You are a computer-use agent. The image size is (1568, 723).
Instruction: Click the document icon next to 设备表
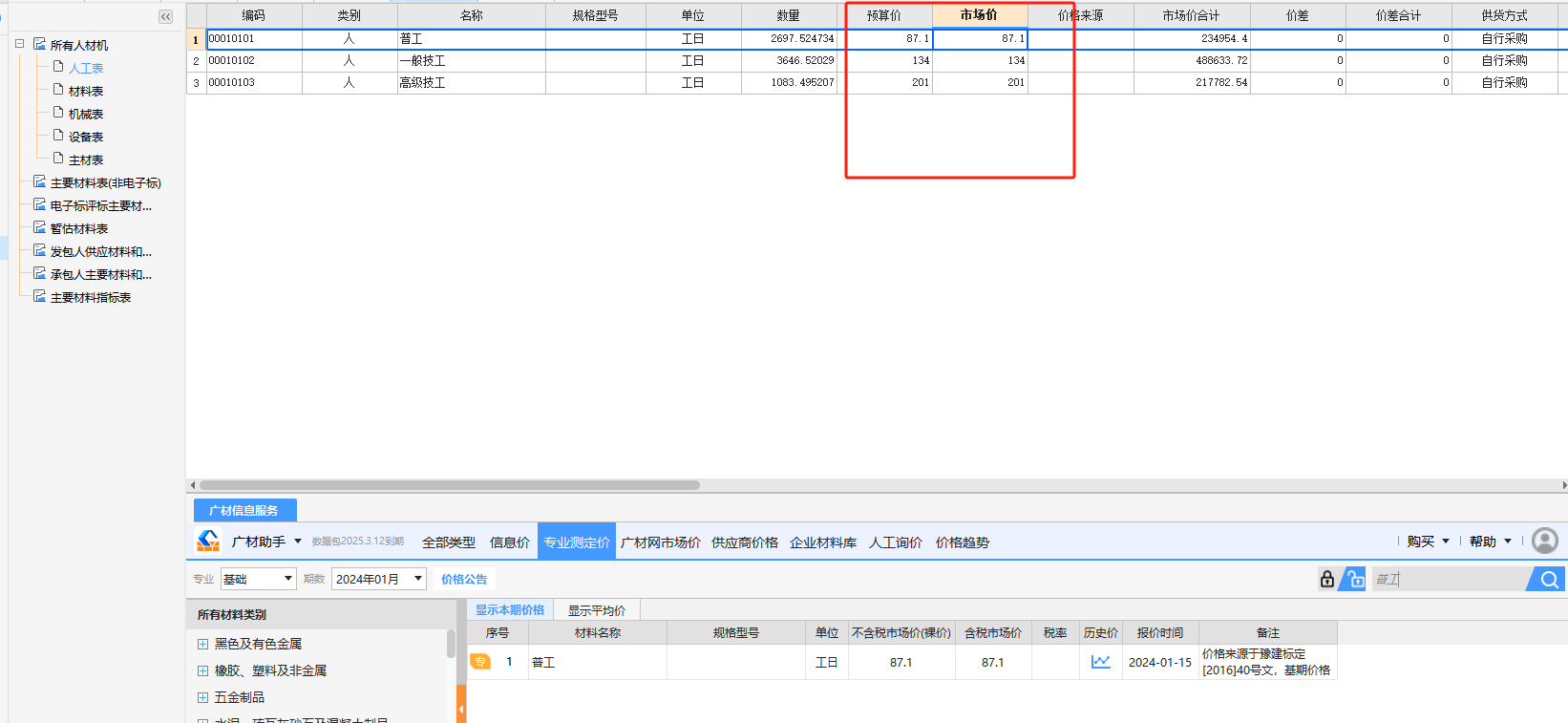tap(58, 136)
